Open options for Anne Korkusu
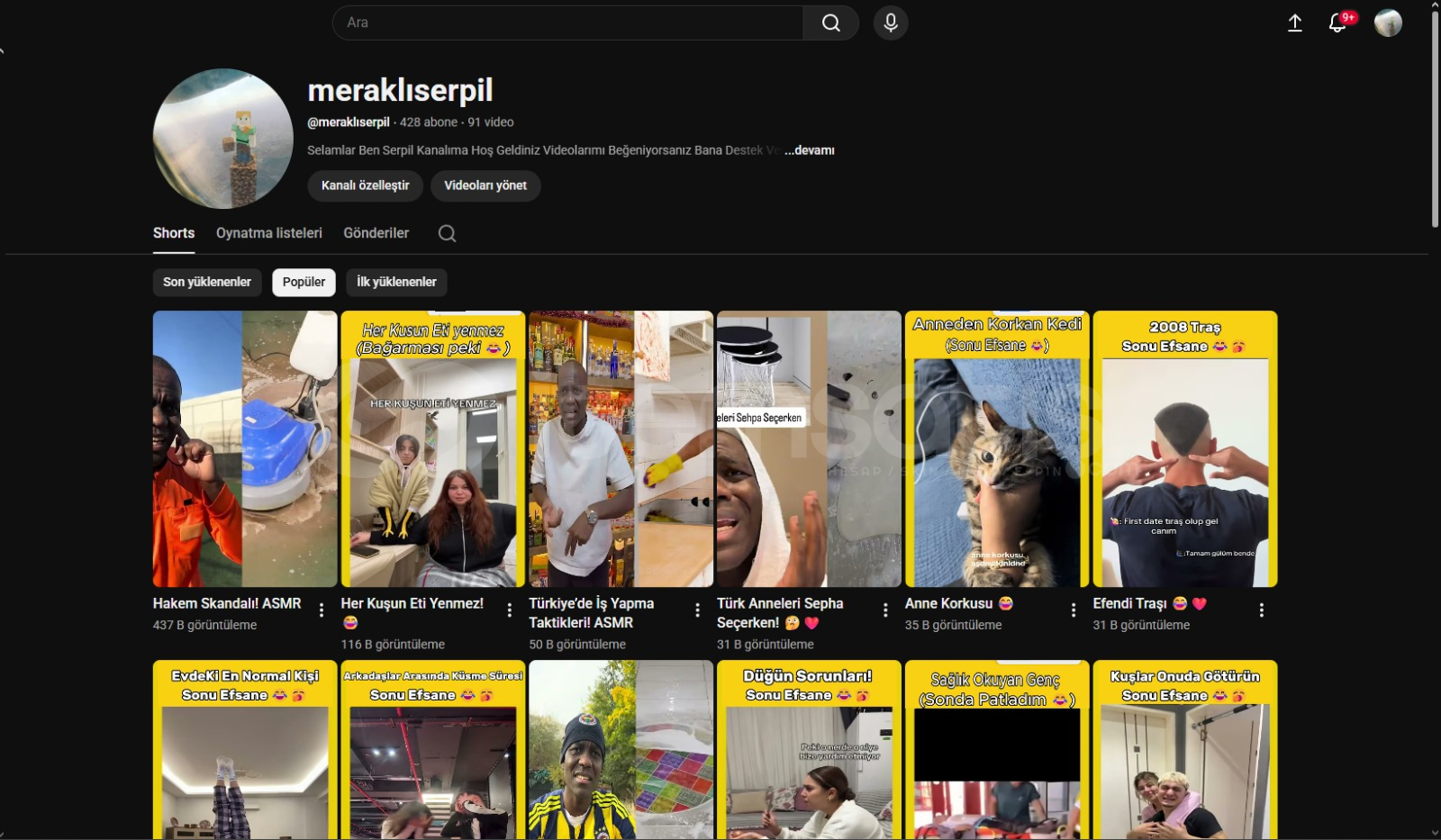The height and width of the screenshot is (840, 1441). coord(1074,610)
